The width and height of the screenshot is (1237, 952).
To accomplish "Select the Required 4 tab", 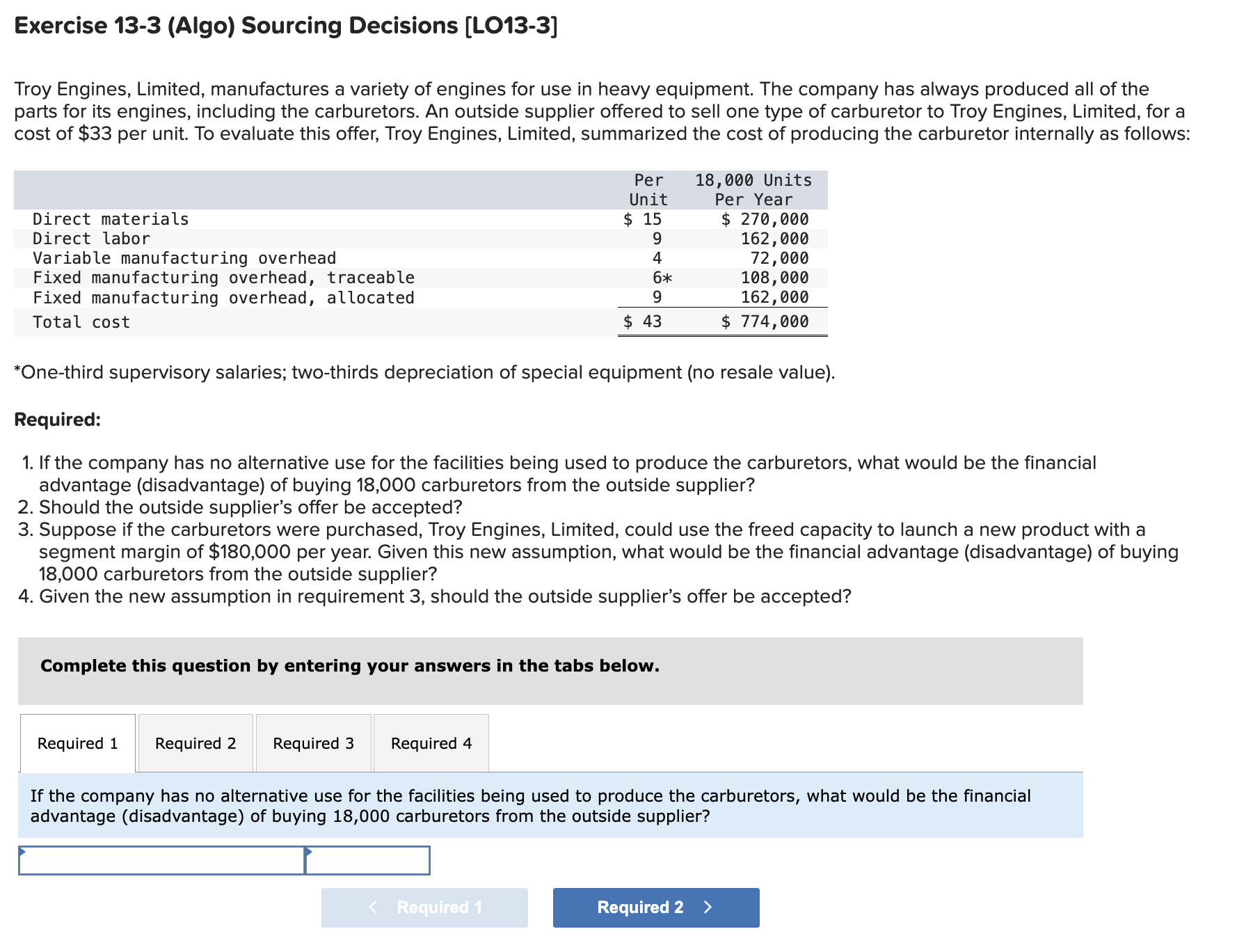I will 431,743.
